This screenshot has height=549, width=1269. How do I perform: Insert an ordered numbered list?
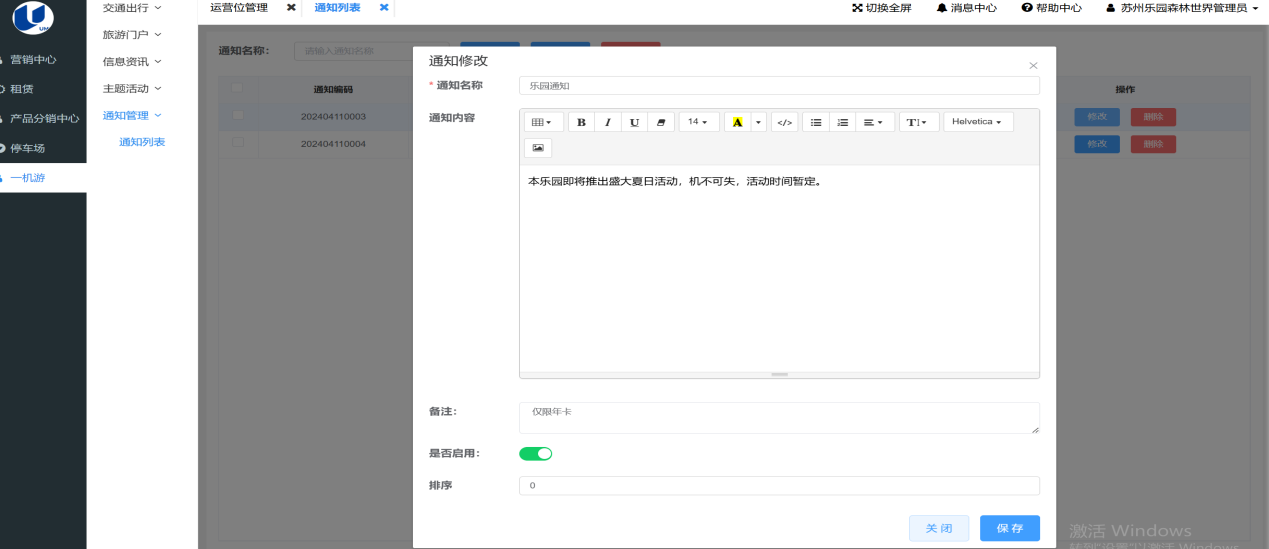pos(842,122)
